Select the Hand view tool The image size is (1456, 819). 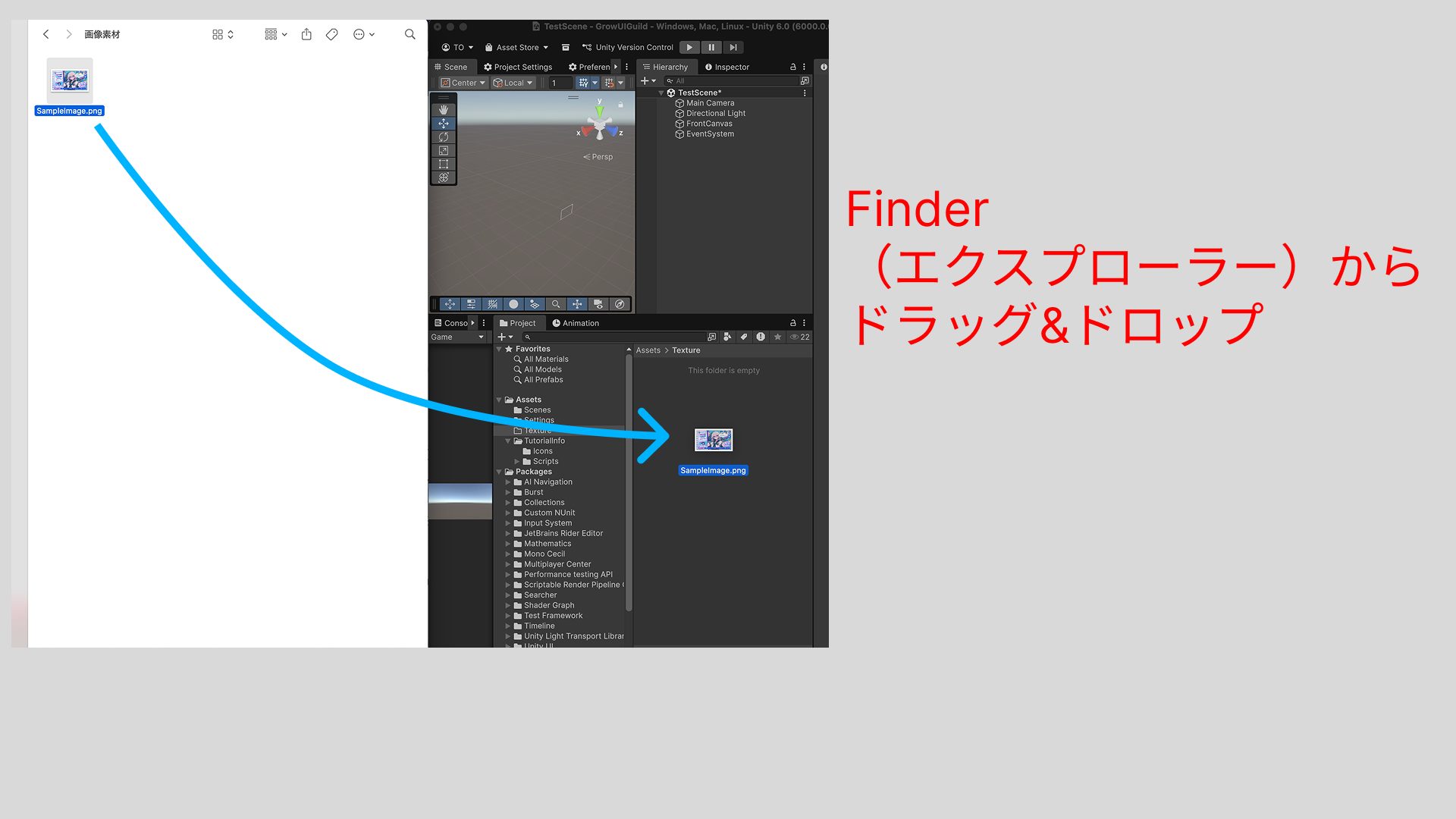pos(444,110)
